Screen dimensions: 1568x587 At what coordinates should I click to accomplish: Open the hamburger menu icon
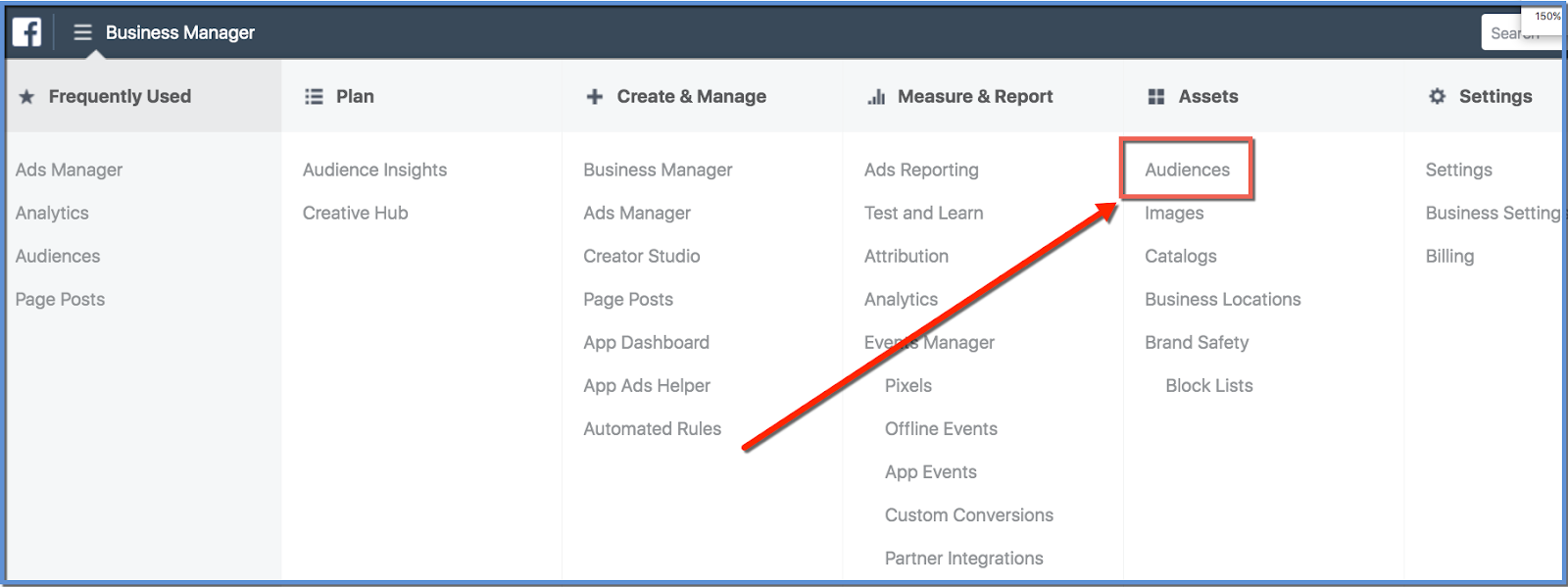coord(82,32)
